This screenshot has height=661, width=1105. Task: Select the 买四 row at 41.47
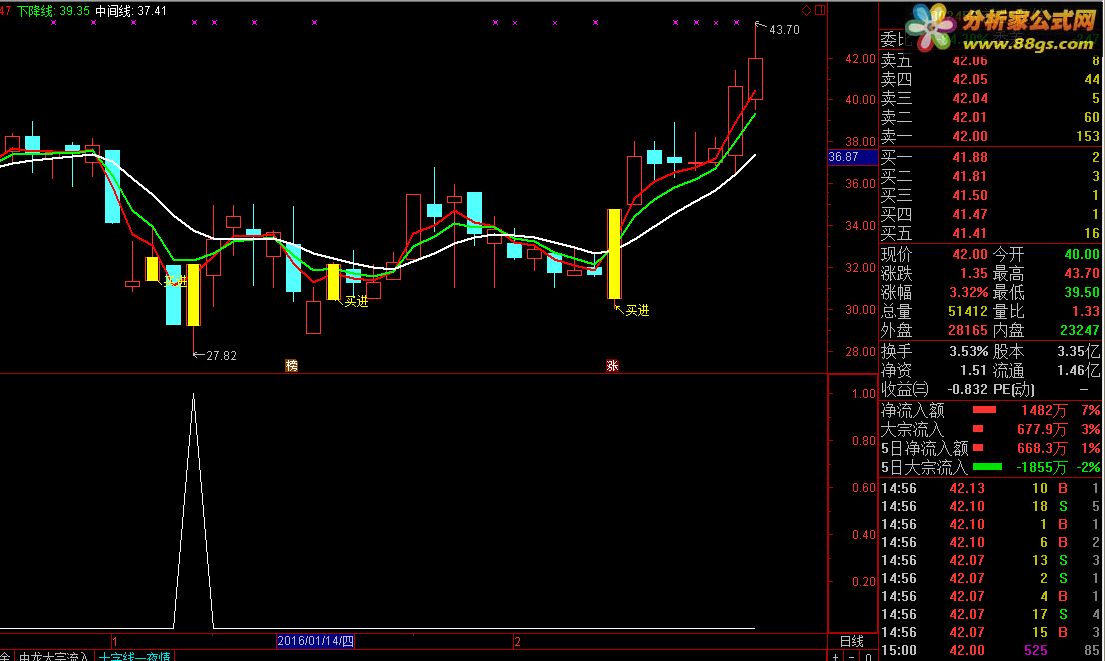990,214
